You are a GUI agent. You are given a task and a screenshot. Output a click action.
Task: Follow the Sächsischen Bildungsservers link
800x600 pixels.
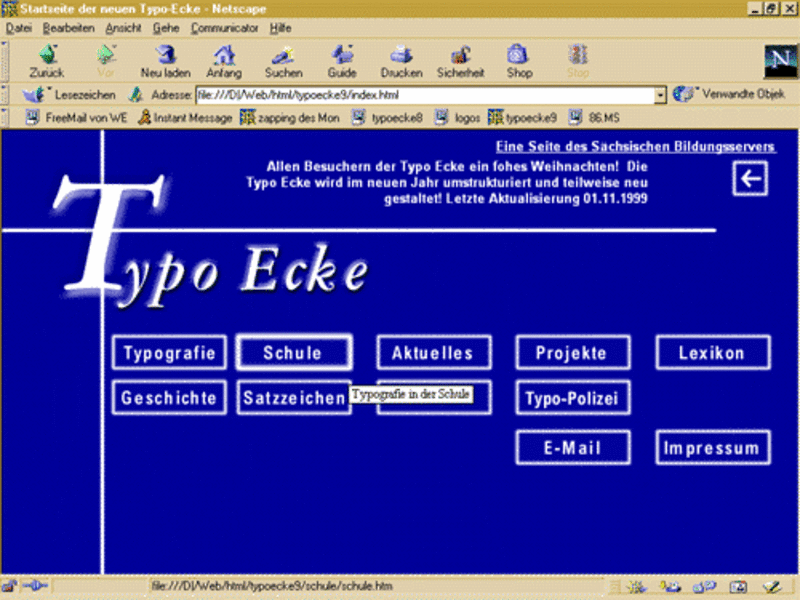point(635,147)
